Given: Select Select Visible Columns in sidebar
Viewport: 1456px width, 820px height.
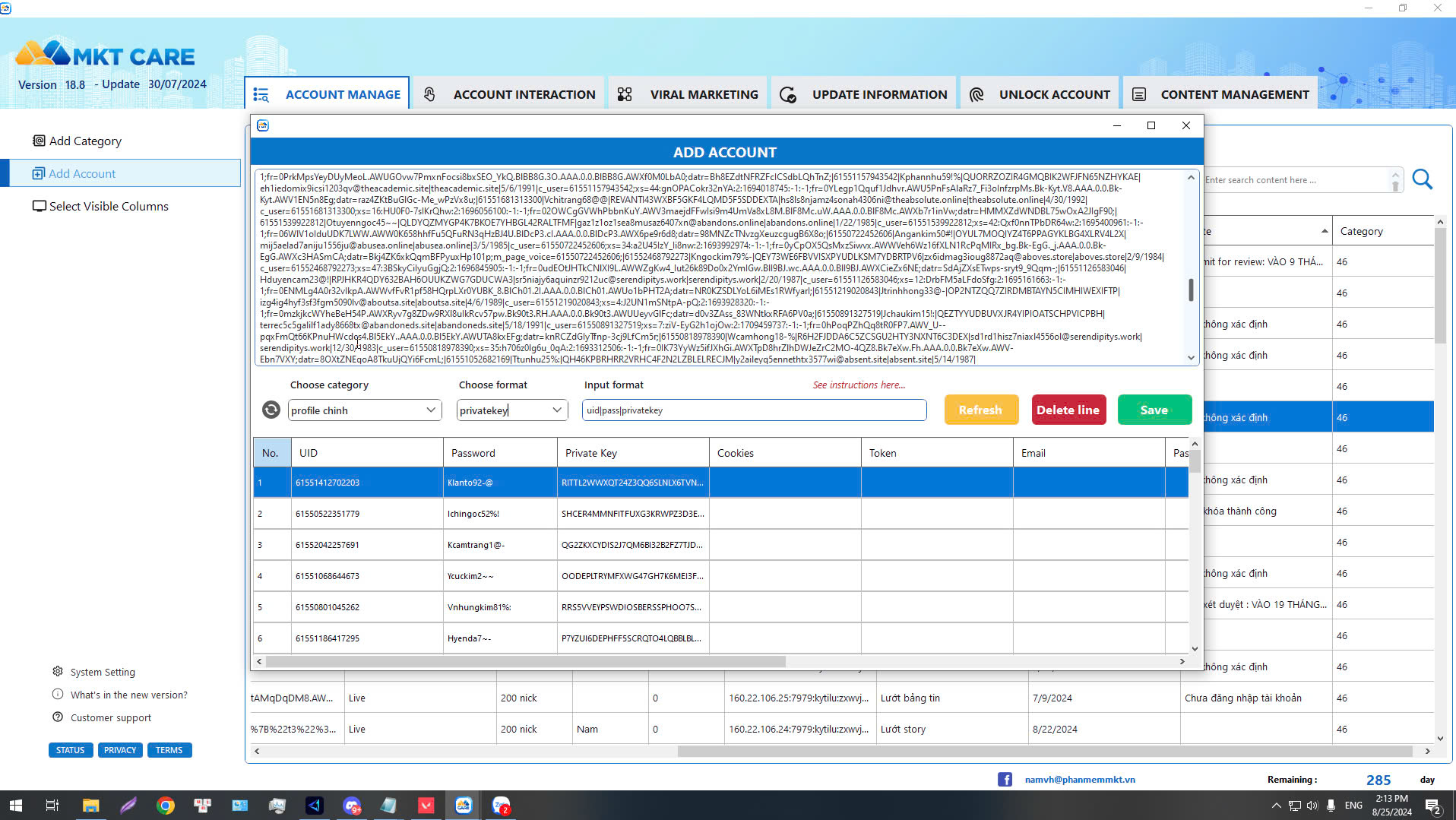Looking at the screenshot, I should [109, 206].
